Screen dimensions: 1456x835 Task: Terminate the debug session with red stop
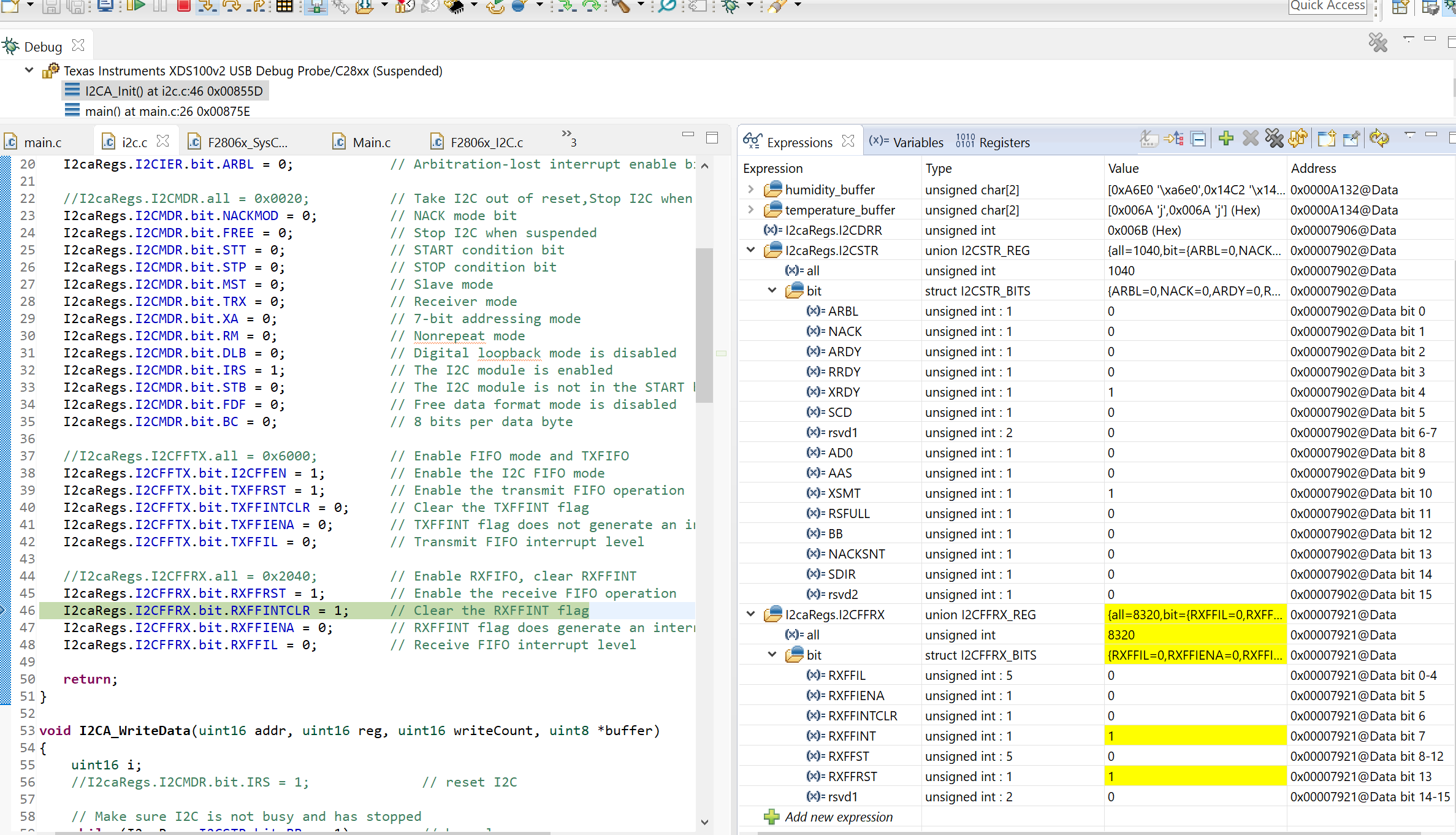click(183, 6)
